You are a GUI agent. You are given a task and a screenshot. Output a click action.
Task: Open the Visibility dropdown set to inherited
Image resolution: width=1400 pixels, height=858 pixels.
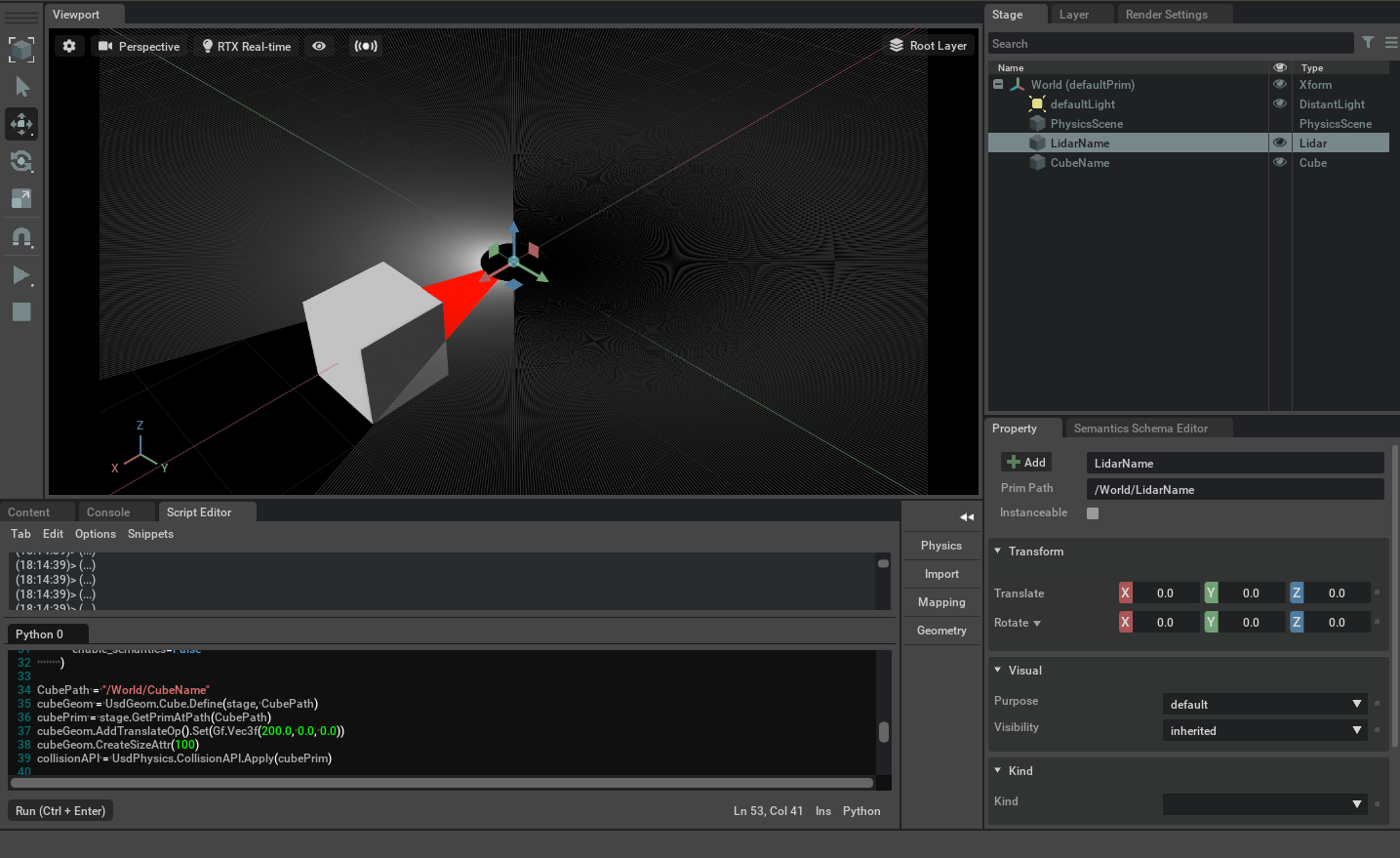(1265, 730)
